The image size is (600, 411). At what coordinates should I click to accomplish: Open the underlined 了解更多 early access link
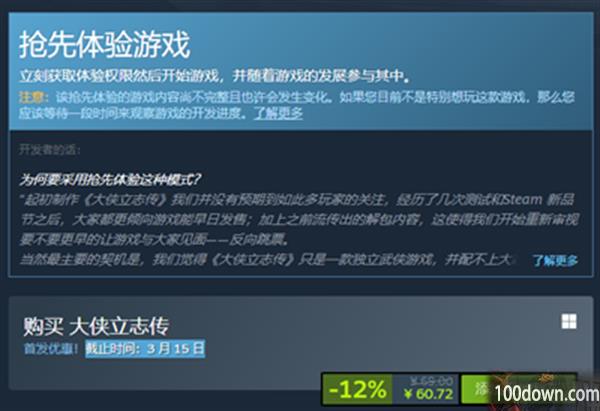click(278, 113)
